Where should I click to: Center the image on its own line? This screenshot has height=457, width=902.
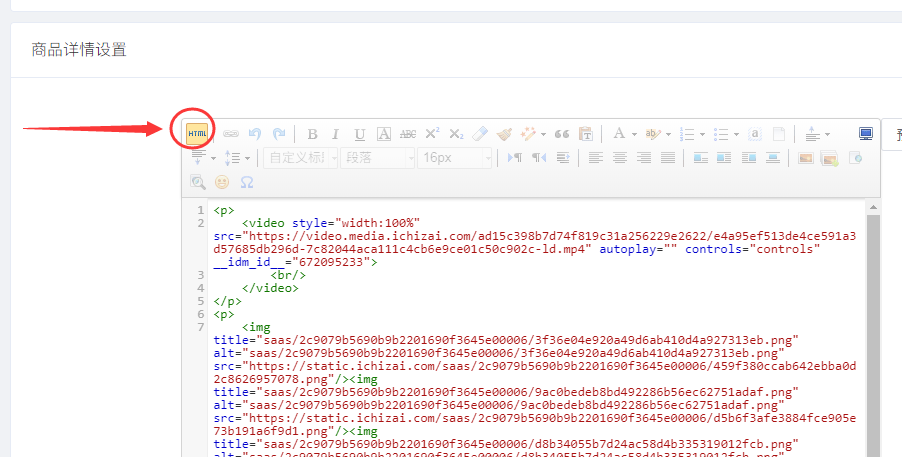coord(773,157)
